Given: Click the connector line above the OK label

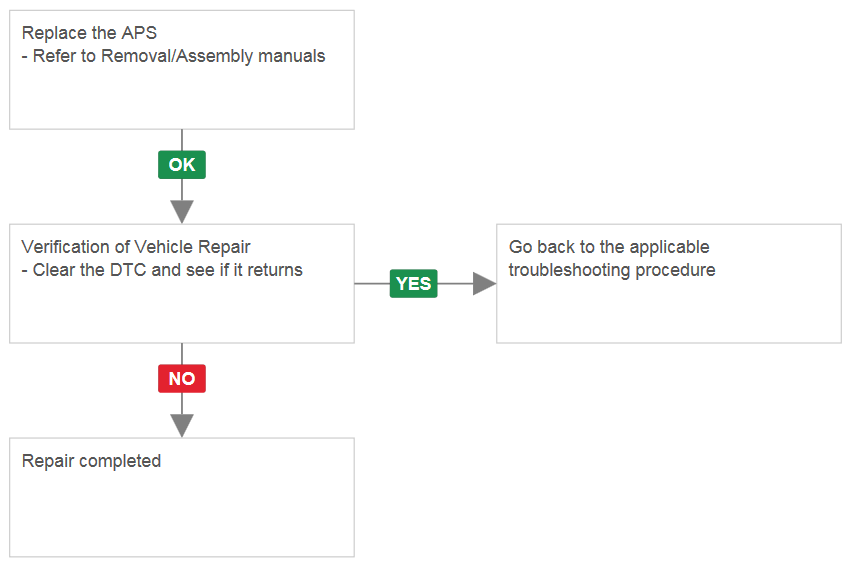Looking at the screenshot, I should (182, 140).
